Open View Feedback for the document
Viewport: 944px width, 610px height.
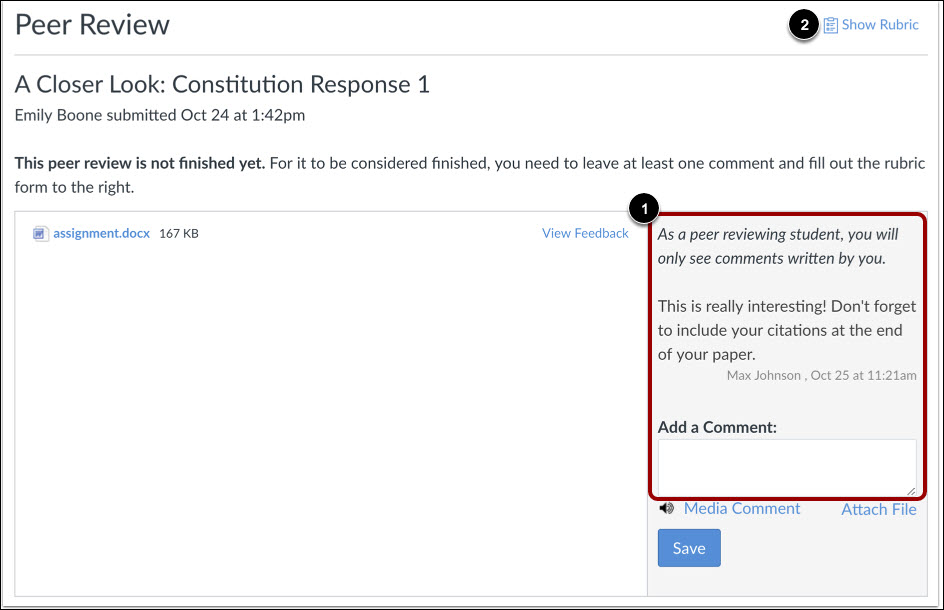tap(585, 232)
